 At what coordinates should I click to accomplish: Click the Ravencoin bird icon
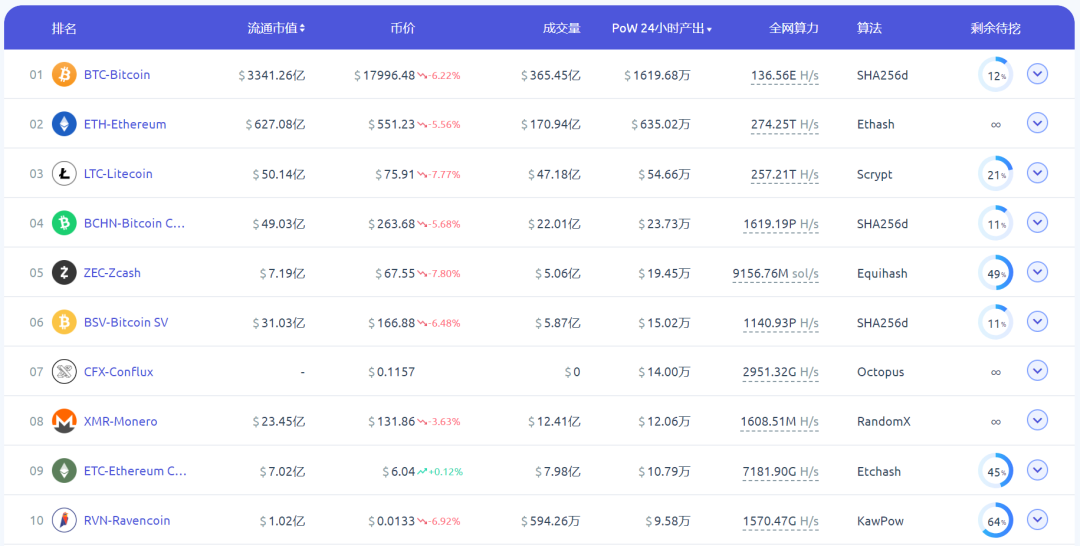tap(64, 521)
